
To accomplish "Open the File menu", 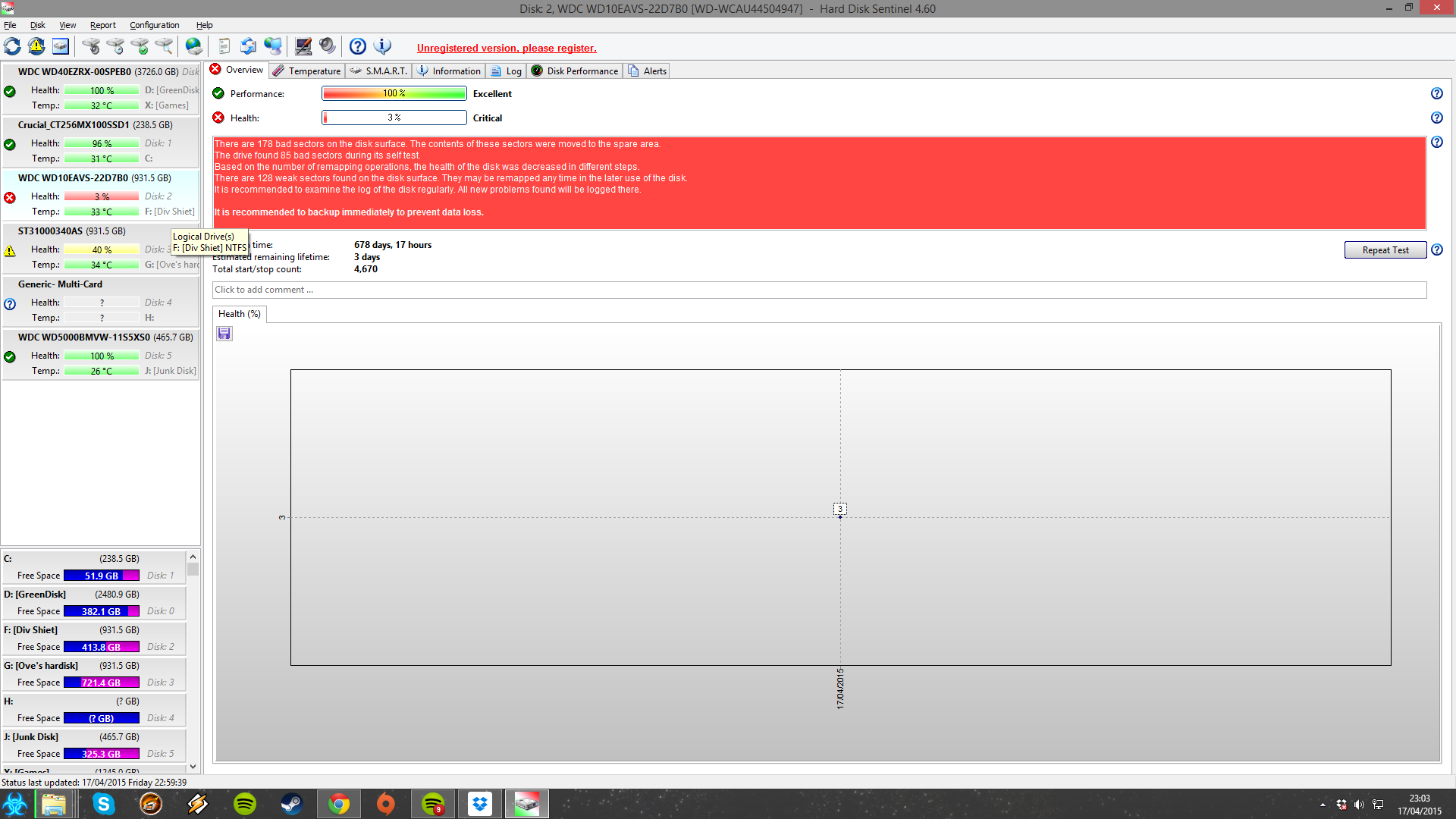I will (x=10, y=25).
